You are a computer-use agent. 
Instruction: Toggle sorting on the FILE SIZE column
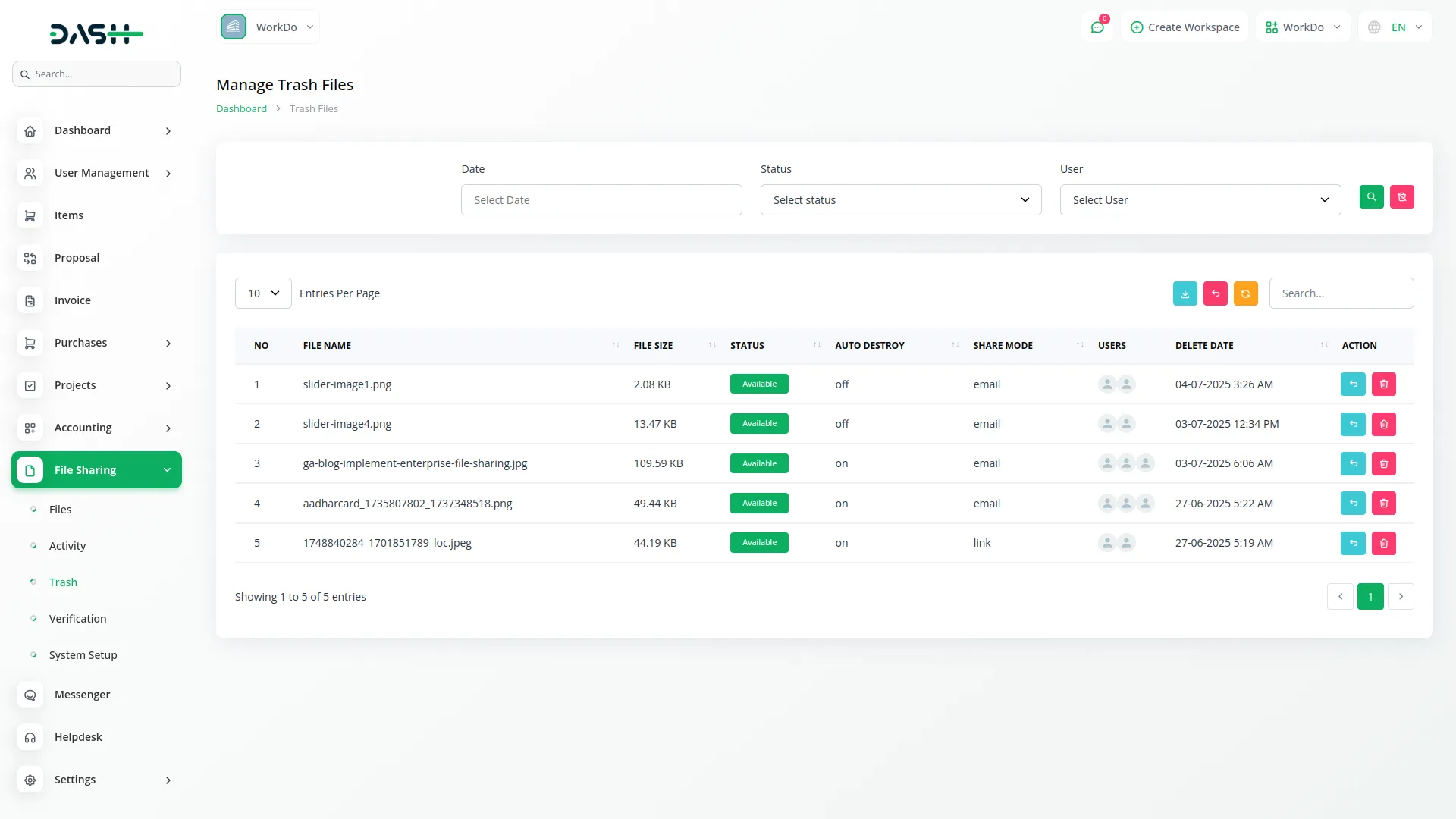coord(711,345)
